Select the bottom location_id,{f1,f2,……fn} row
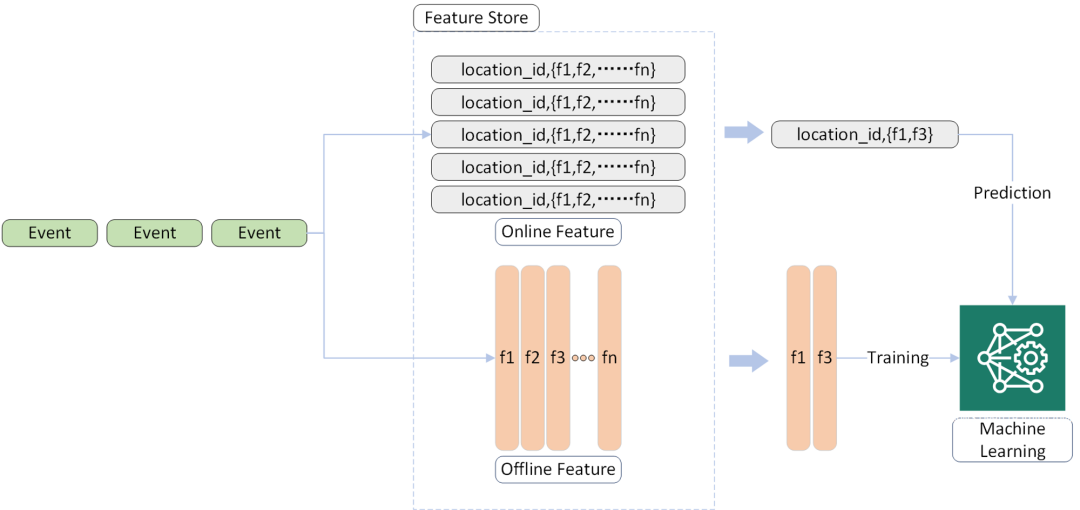Image resolution: width=1080 pixels, height=510 pixels. pyautogui.click(x=558, y=199)
